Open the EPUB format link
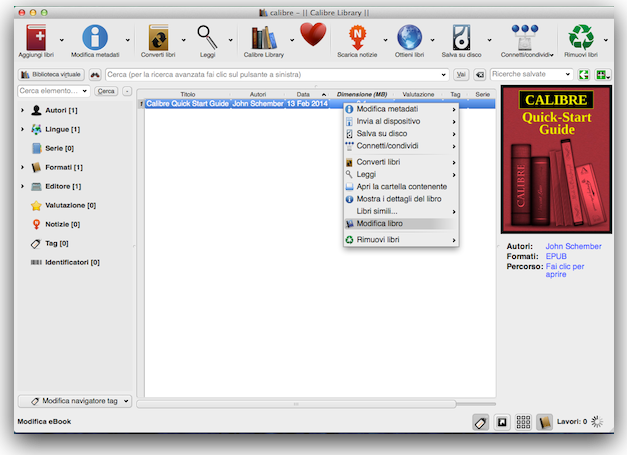 [x=556, y=257]
